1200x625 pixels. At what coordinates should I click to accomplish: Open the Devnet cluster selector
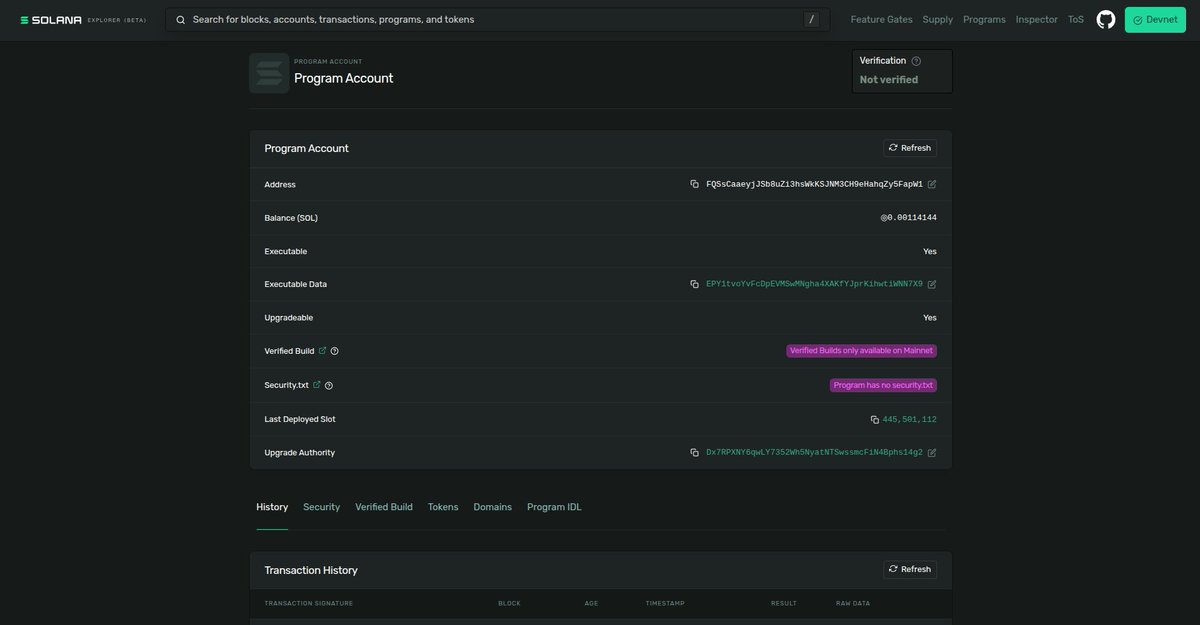pos(1155,20)
